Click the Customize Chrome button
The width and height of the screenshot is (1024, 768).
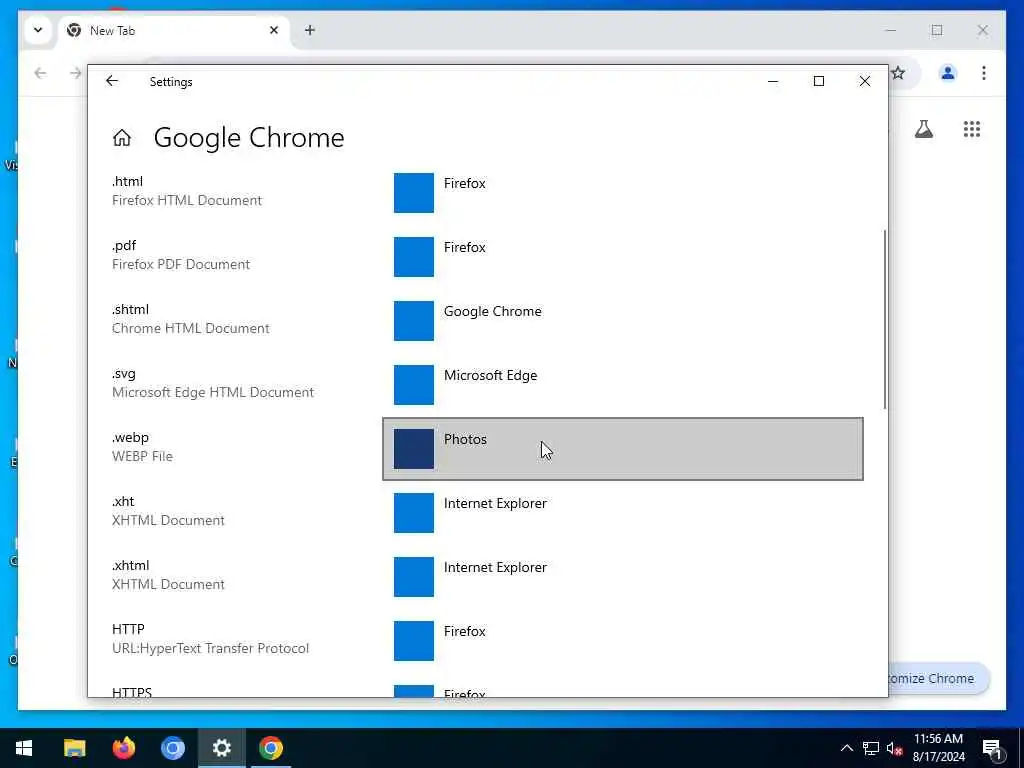coord(938,679)
